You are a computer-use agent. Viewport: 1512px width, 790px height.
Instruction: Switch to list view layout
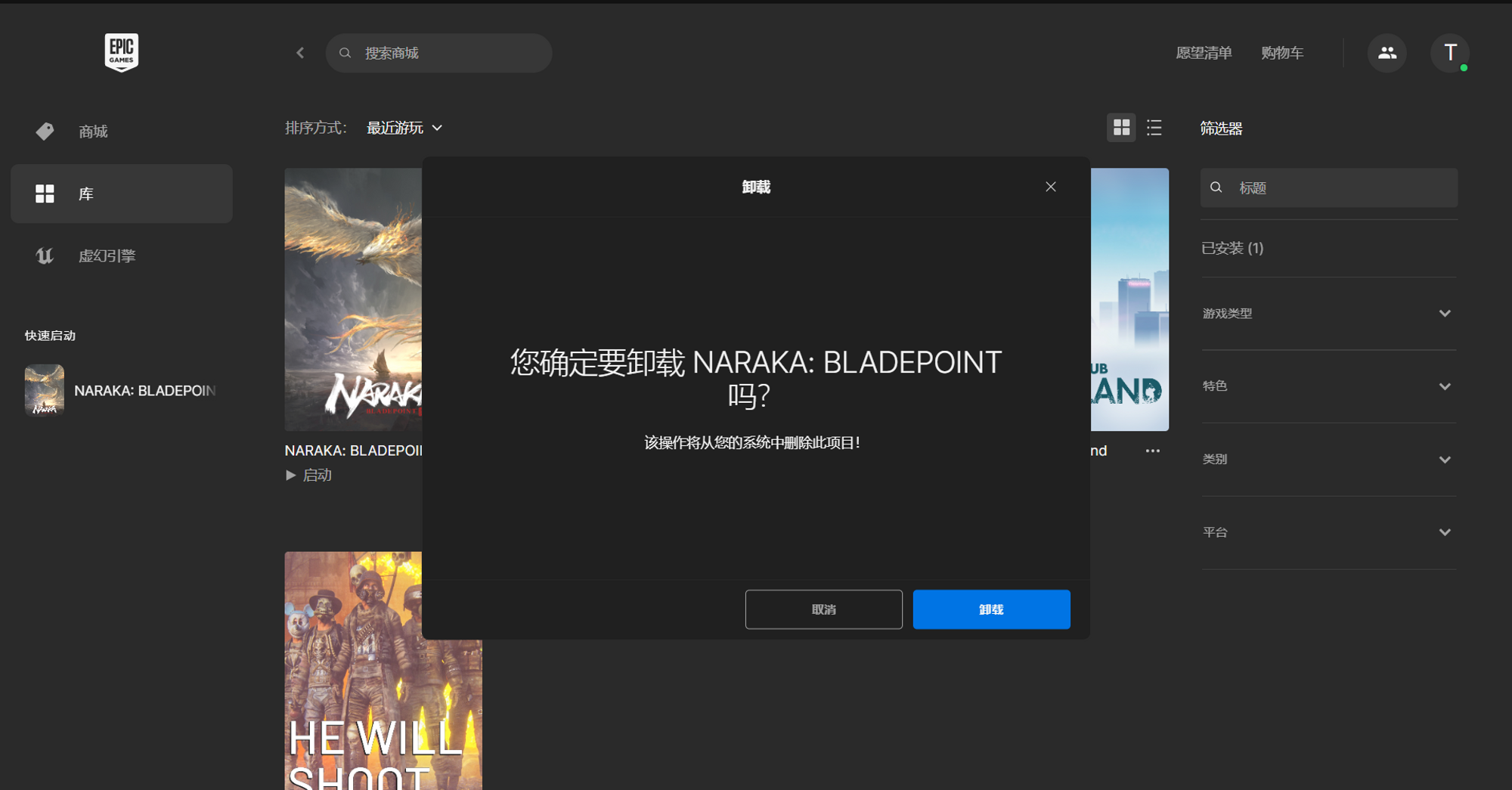pos(1154,128)
